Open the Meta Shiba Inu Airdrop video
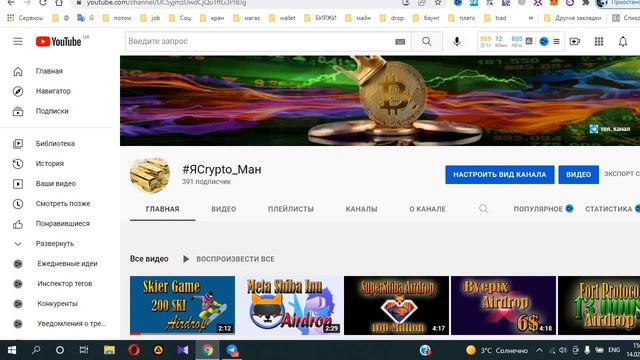Screen dimensions: 640x360 tap(289, 305)
